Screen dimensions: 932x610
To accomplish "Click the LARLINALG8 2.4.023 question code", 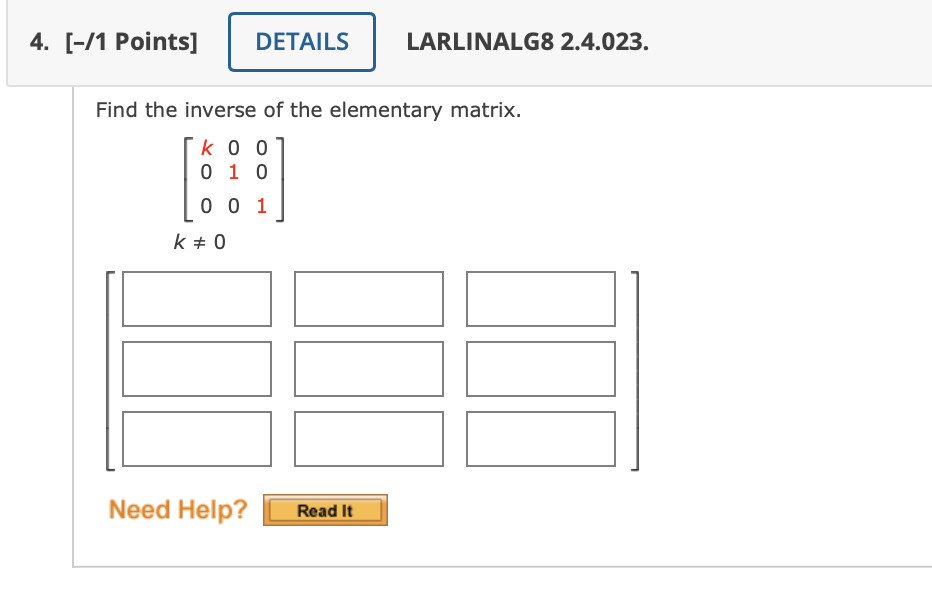I will (x=527, y=42).
